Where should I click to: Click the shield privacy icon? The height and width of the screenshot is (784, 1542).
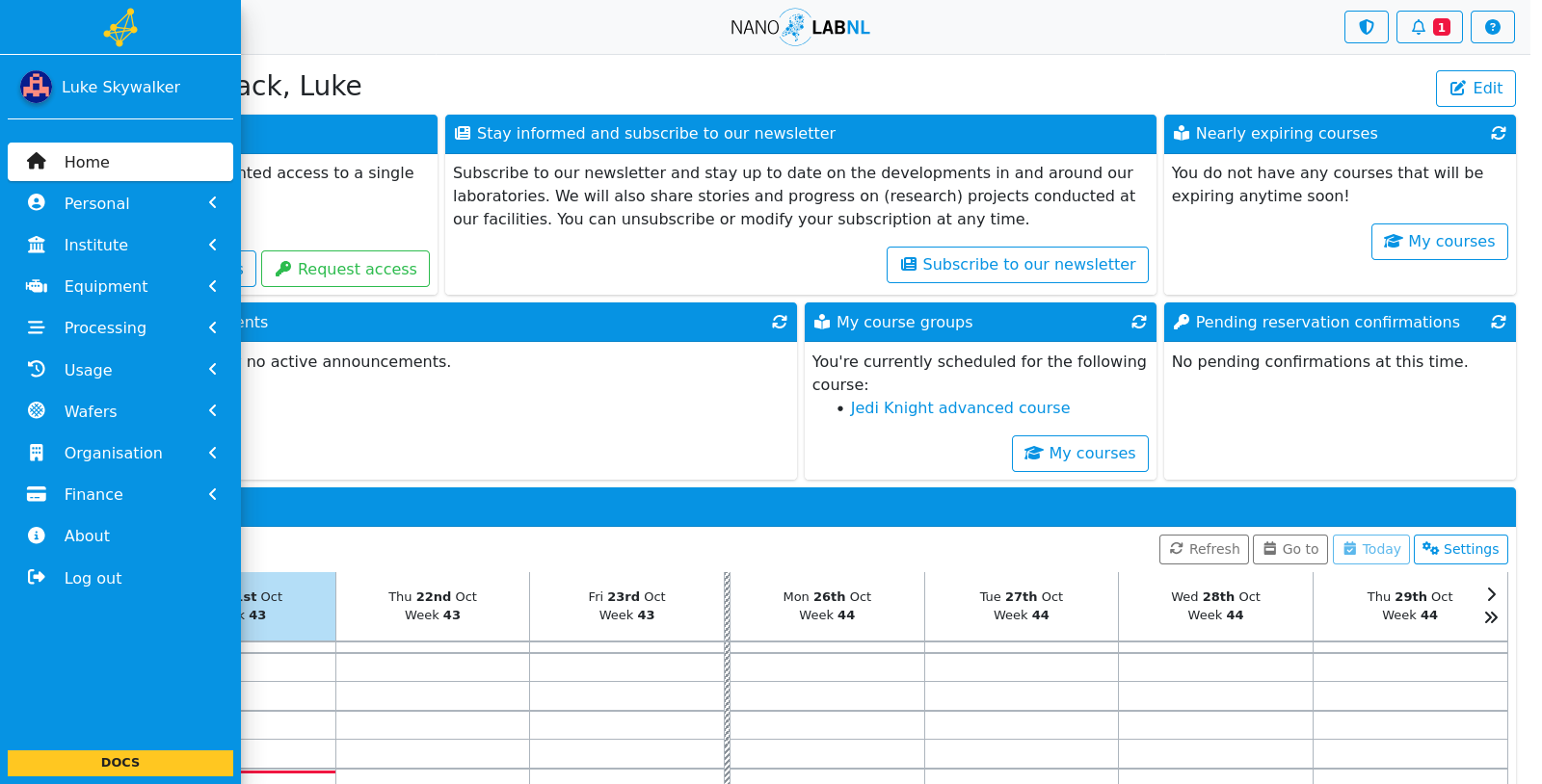tap(1366, 27)
